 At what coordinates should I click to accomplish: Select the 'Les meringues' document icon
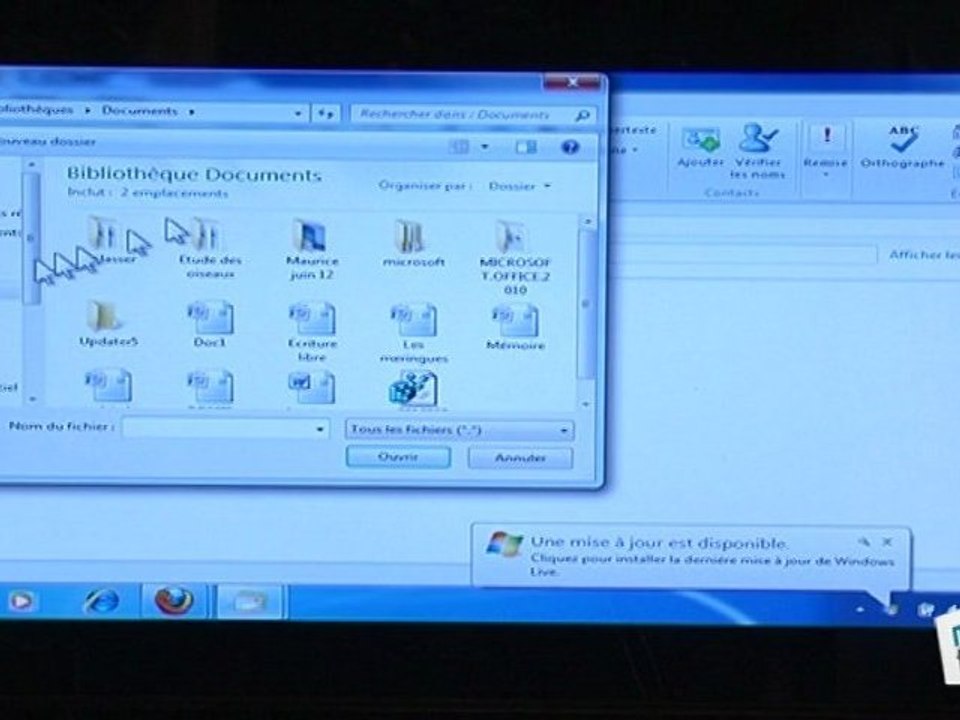coord(413,319)
